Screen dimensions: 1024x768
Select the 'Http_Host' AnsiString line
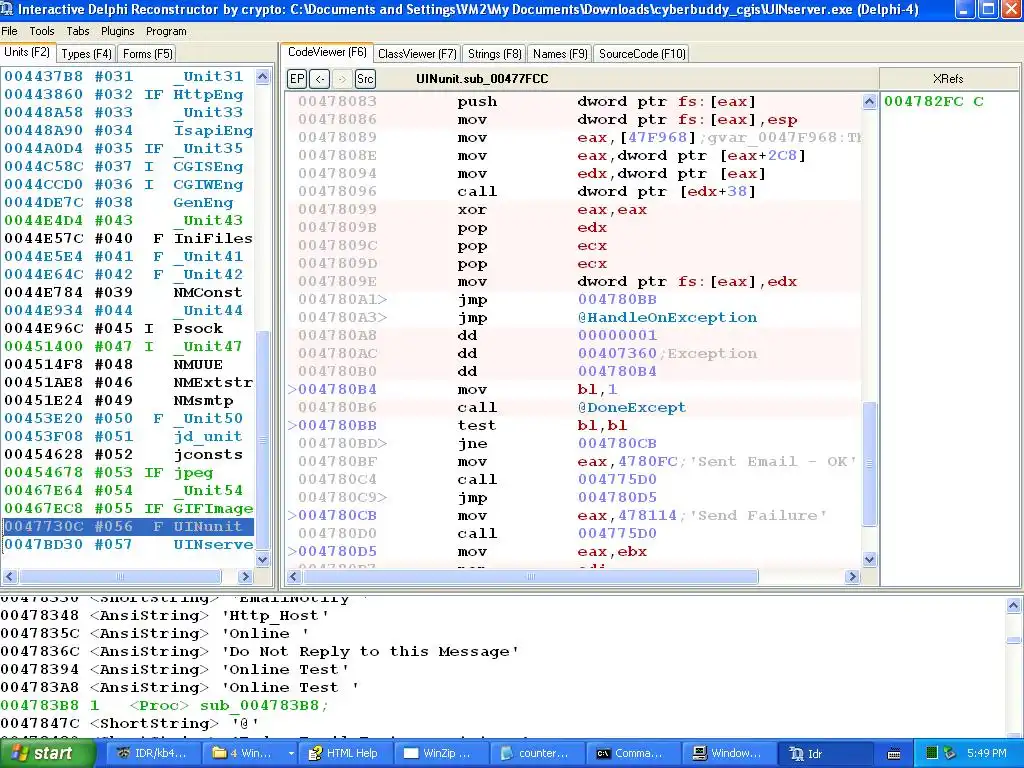point(165,615)
